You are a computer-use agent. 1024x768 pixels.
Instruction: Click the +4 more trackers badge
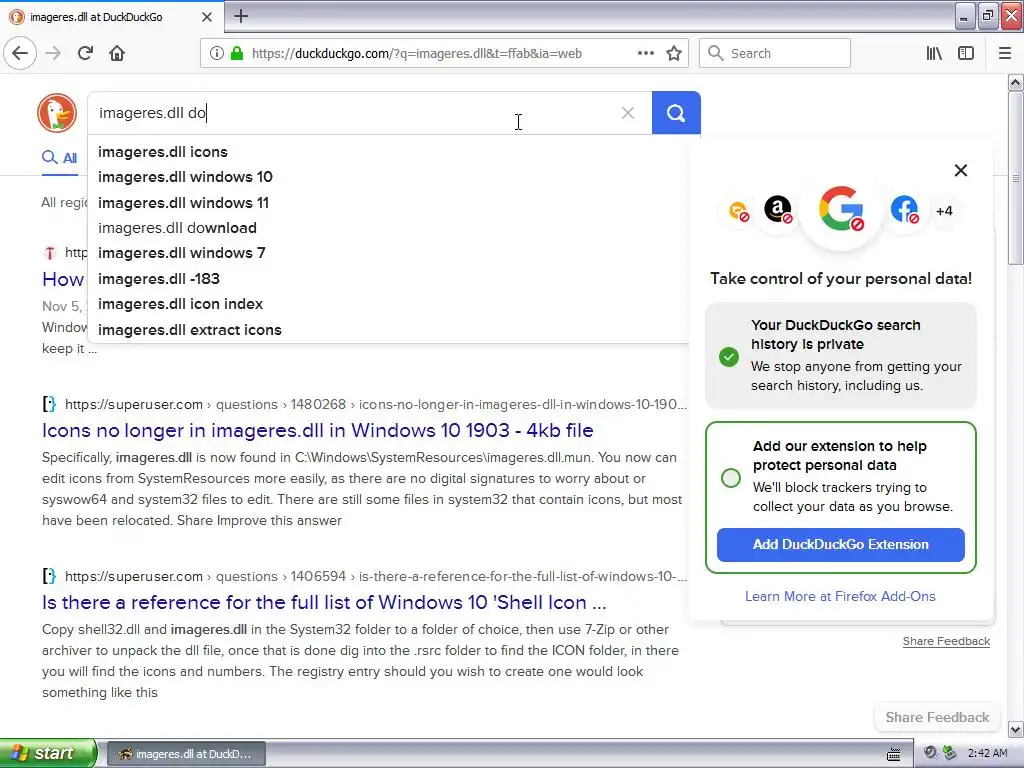coord(944,211)
